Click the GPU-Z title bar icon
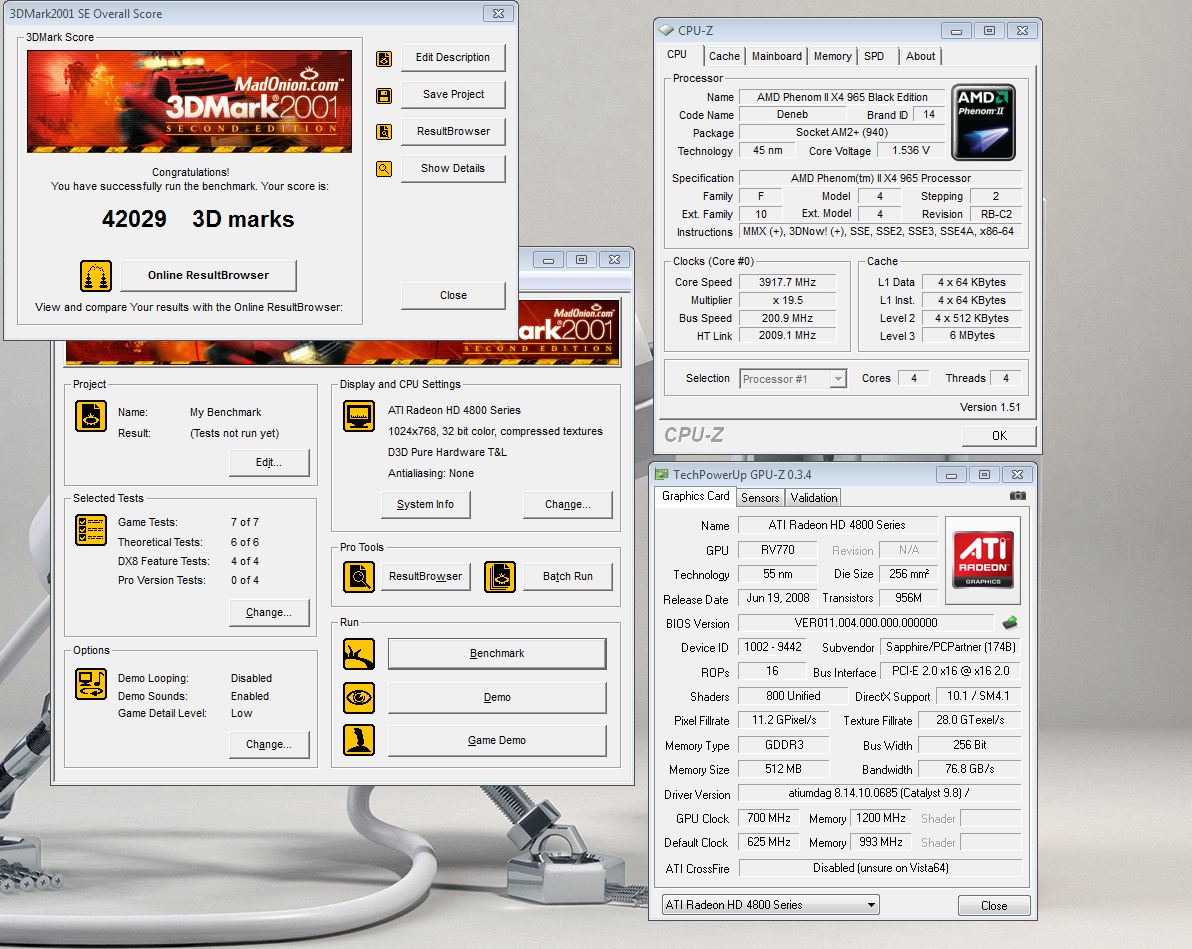The image size is (1192, 949). tap(661, 474)
